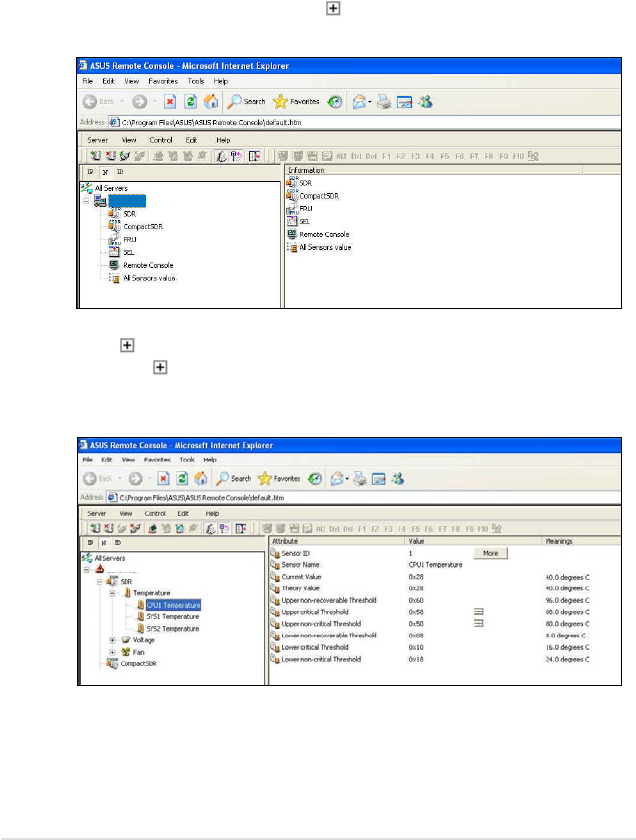636x840 pixels.
Task: Click edit icon for Upper non-critical Threshold
Action: click(x=478, y=623)
